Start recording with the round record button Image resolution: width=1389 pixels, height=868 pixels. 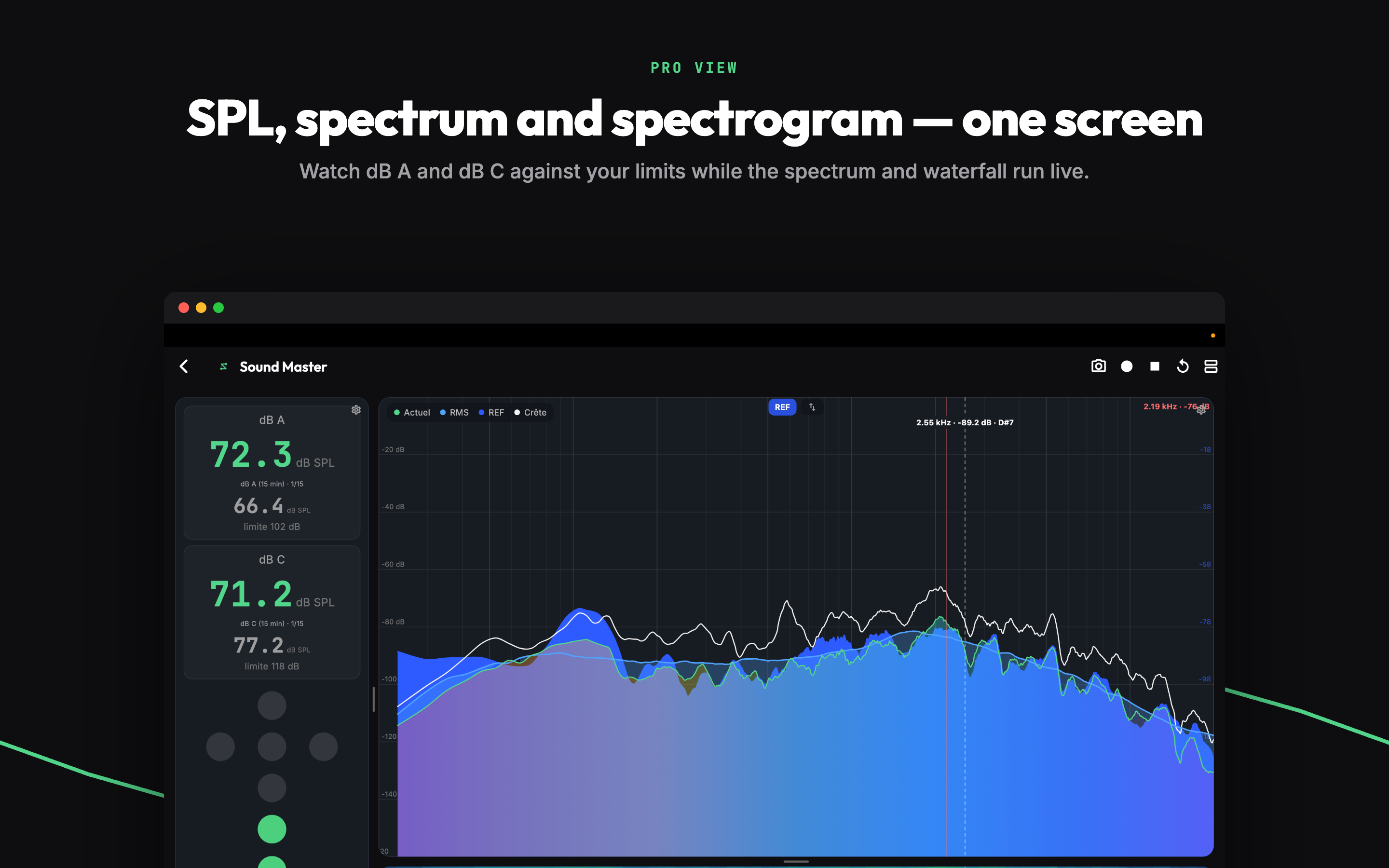click(x=1126, y=366)
